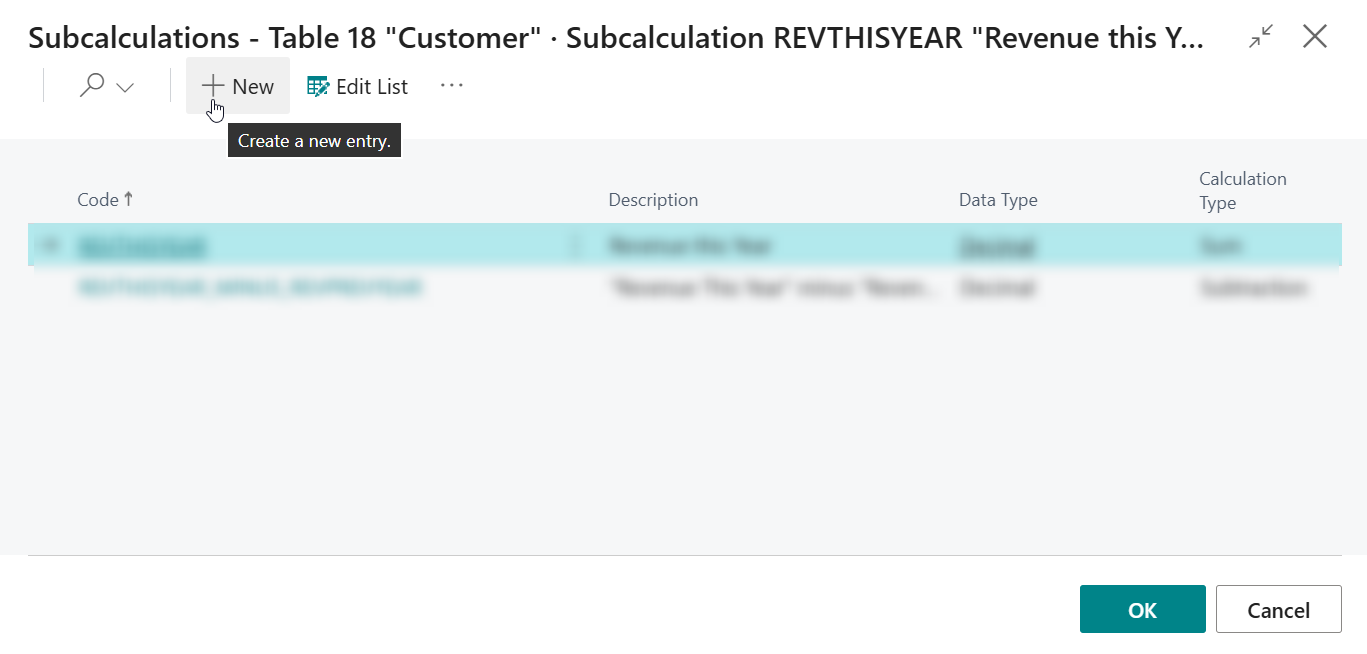Click the Data Type column header
The image size is (1367, 654).
998,200
